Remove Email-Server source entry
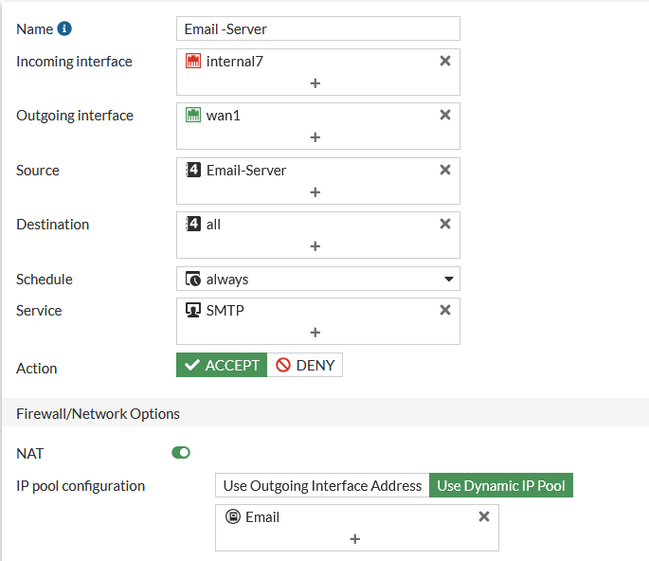 click(445, 170)
